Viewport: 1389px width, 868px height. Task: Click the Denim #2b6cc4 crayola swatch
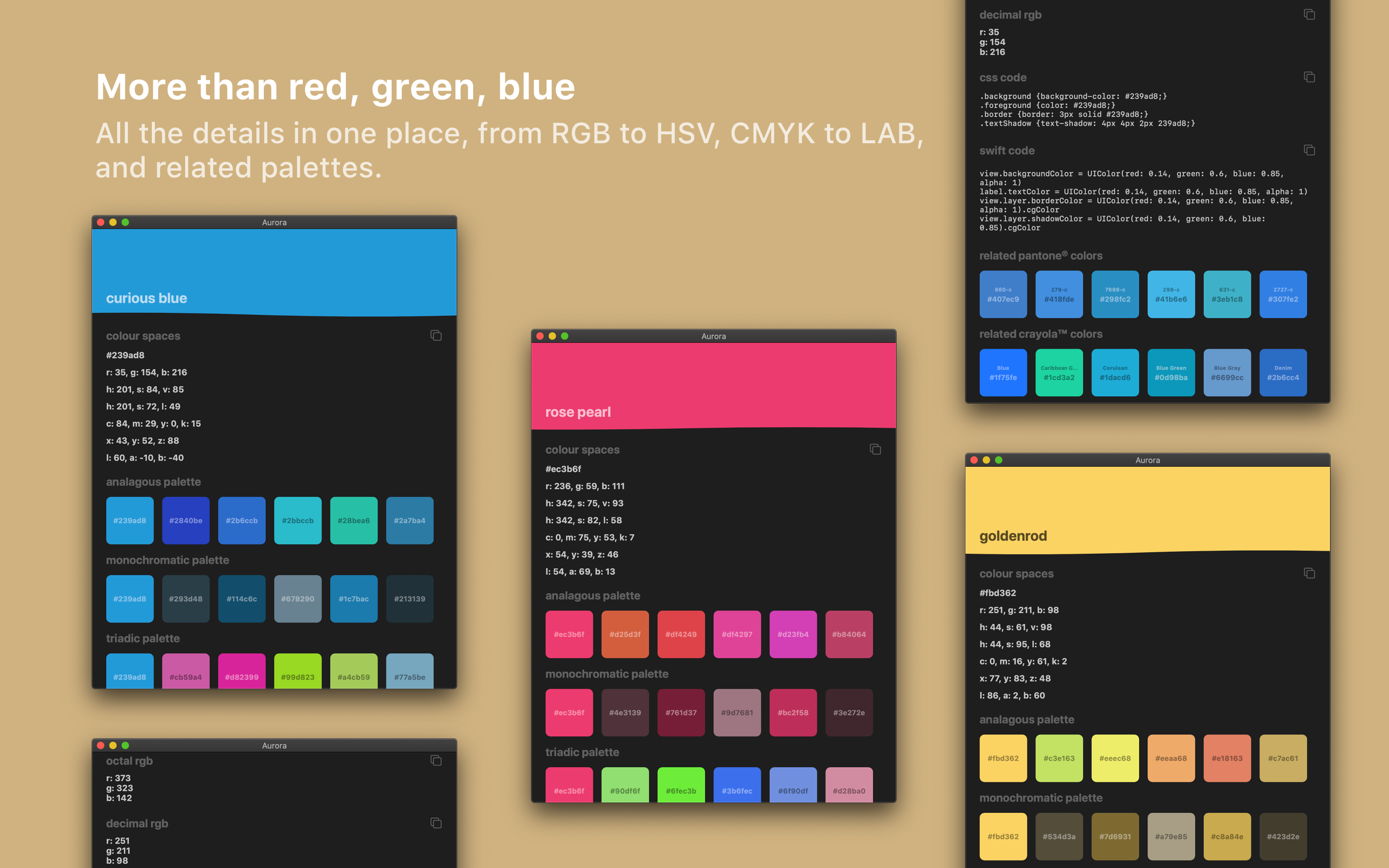[x=1283, y=372]
